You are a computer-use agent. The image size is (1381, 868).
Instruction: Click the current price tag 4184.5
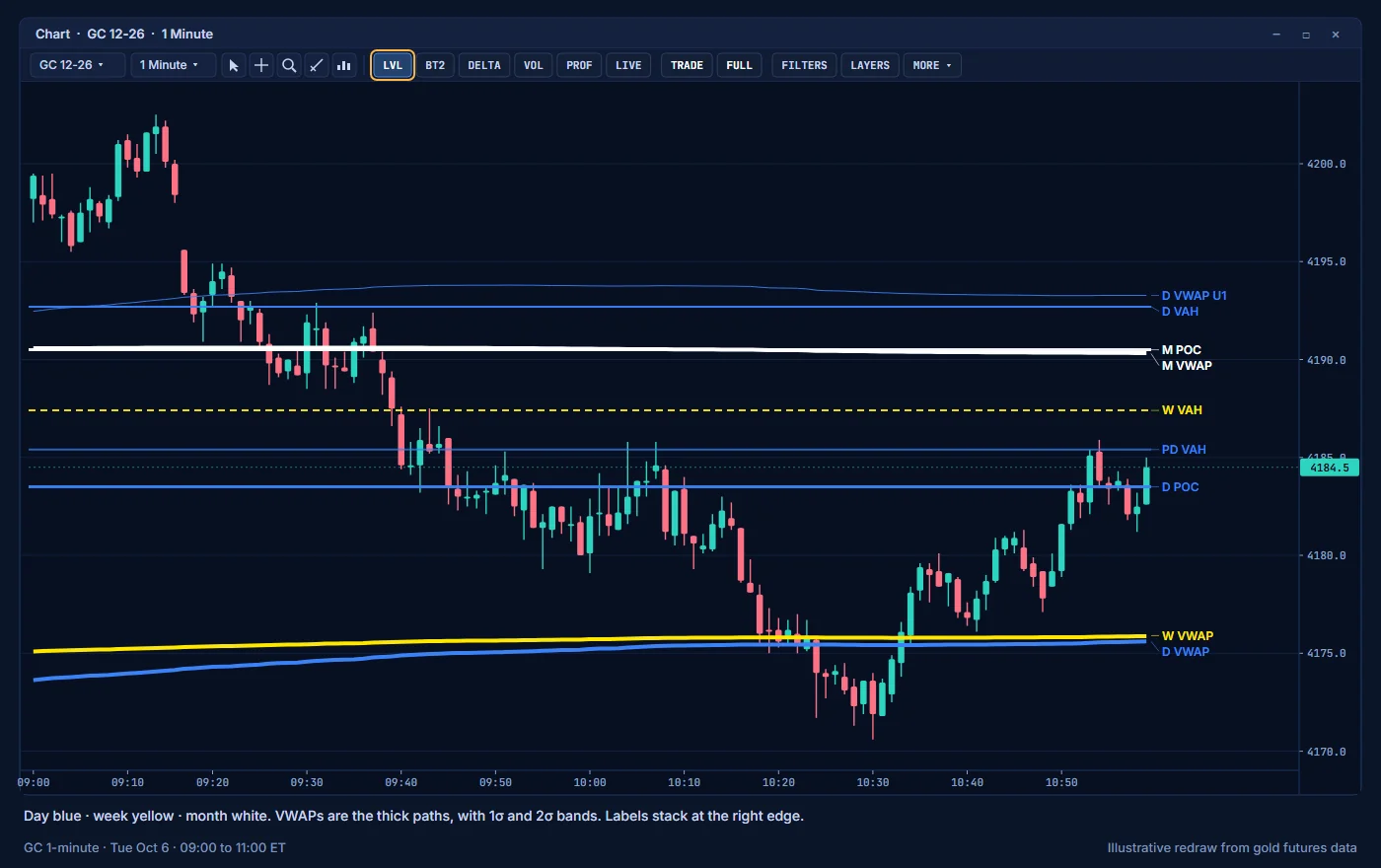(x=1330, y=468)
